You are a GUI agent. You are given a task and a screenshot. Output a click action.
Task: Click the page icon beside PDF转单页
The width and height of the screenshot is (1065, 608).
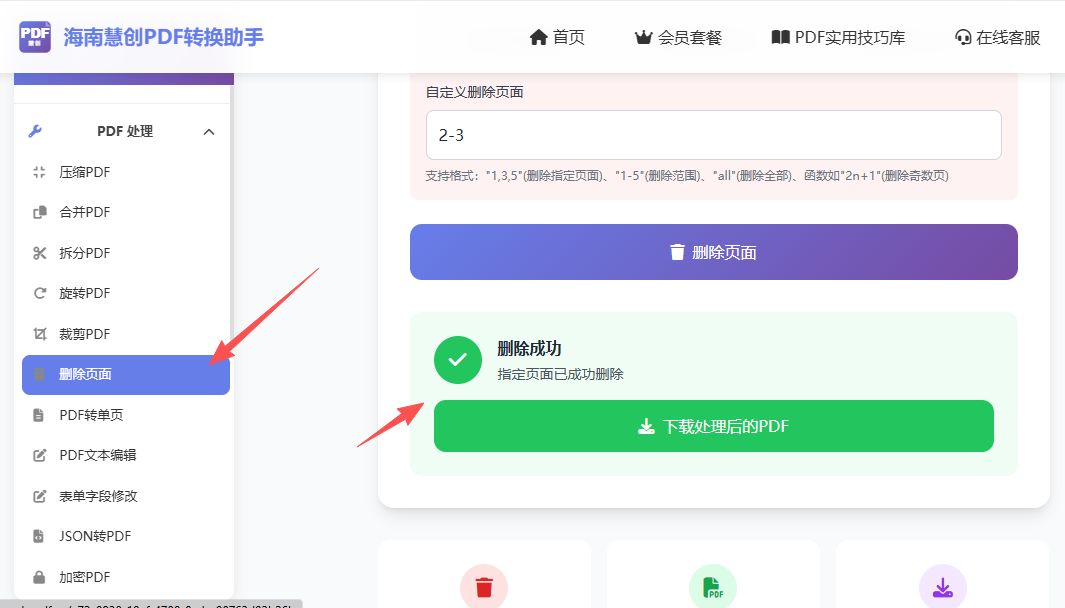coord(39,415)
